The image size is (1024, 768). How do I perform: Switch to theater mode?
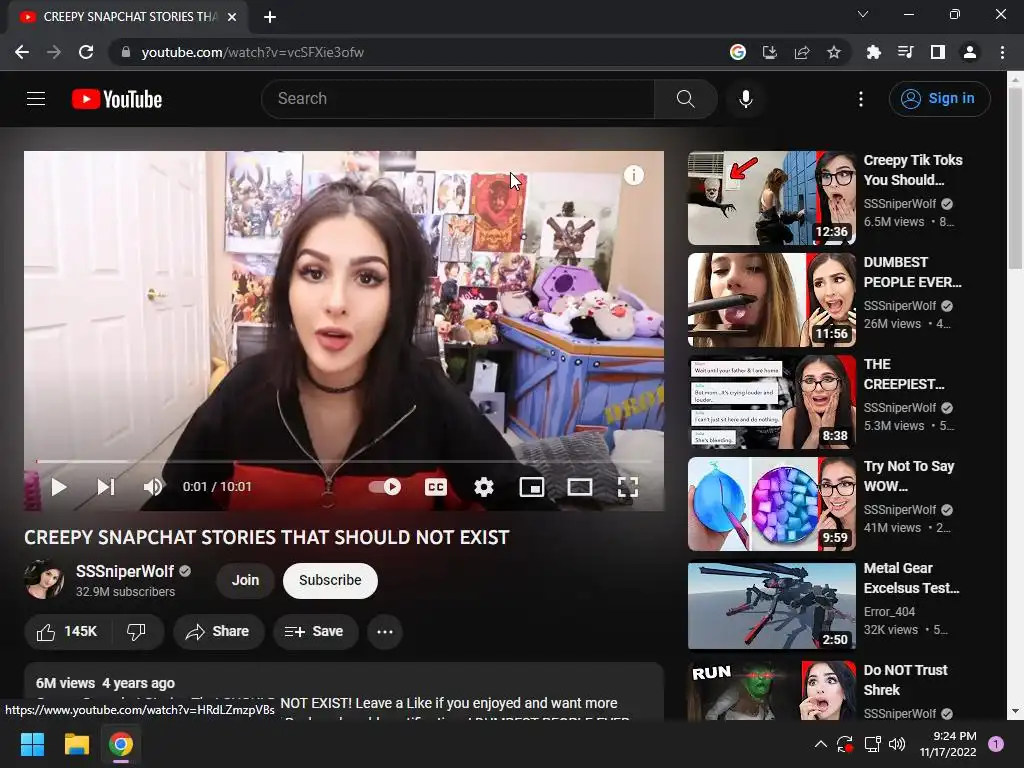(x=579, y=487)
